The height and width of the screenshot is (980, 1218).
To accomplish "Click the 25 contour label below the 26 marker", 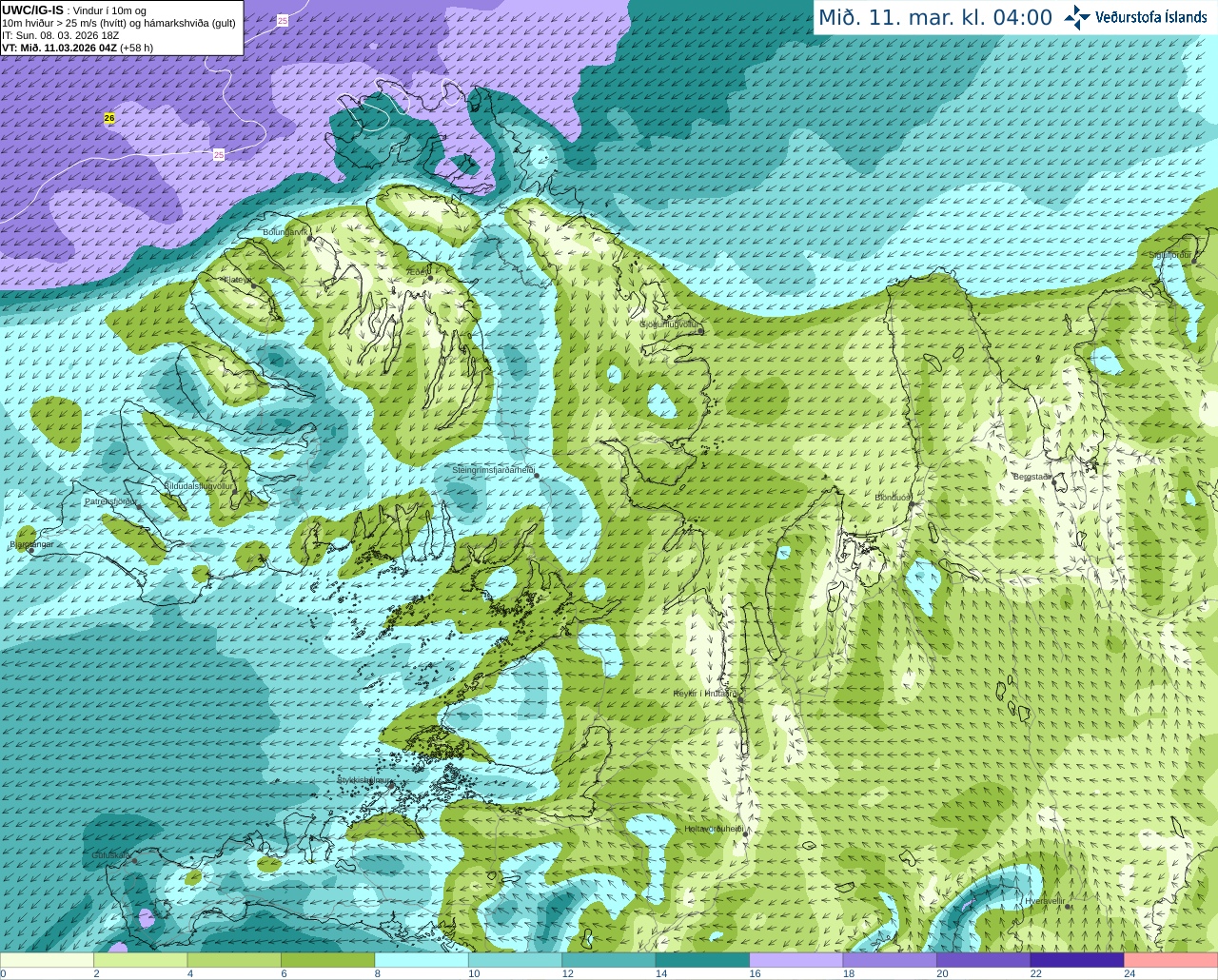I will point(219,154).
